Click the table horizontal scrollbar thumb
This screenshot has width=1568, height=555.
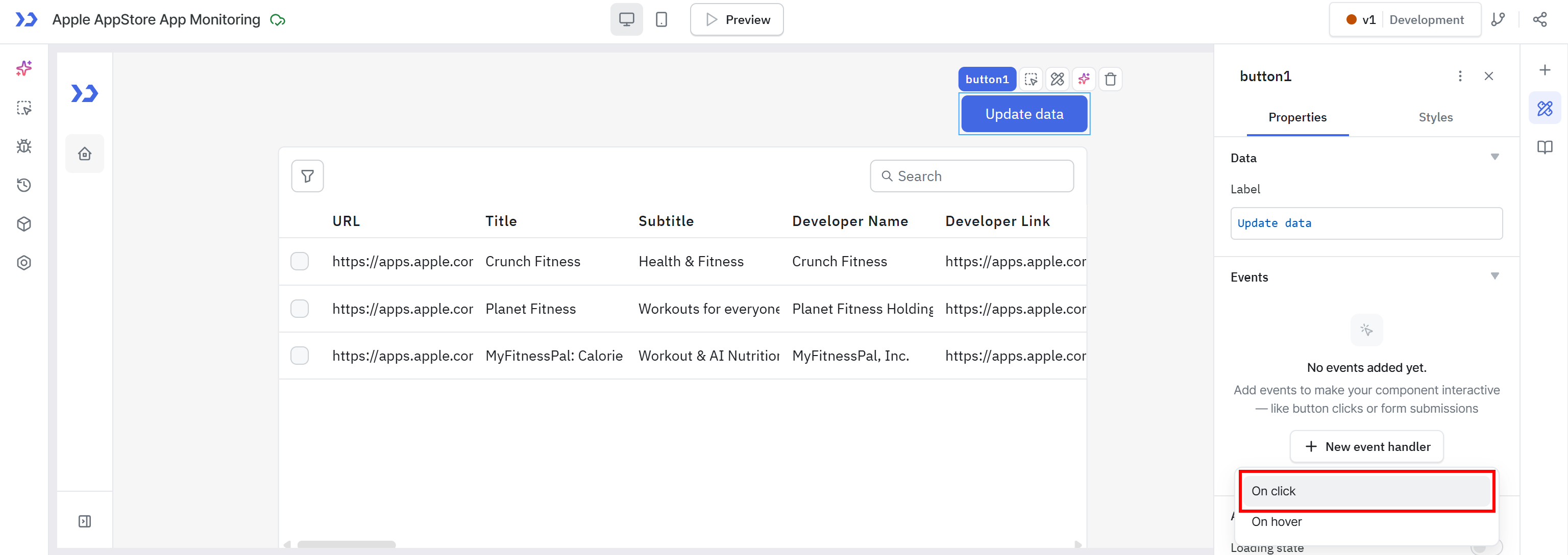point(346,544)
